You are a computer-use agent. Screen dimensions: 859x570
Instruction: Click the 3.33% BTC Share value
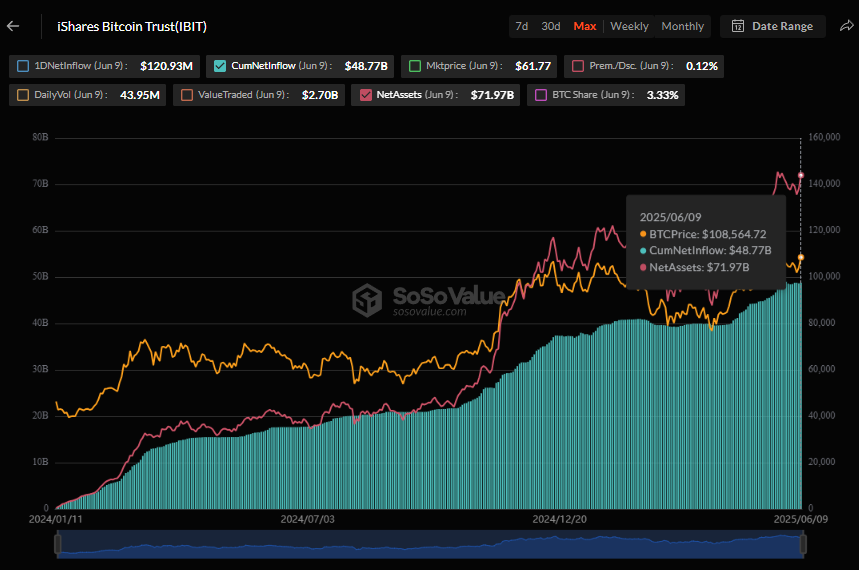point(662,95)
